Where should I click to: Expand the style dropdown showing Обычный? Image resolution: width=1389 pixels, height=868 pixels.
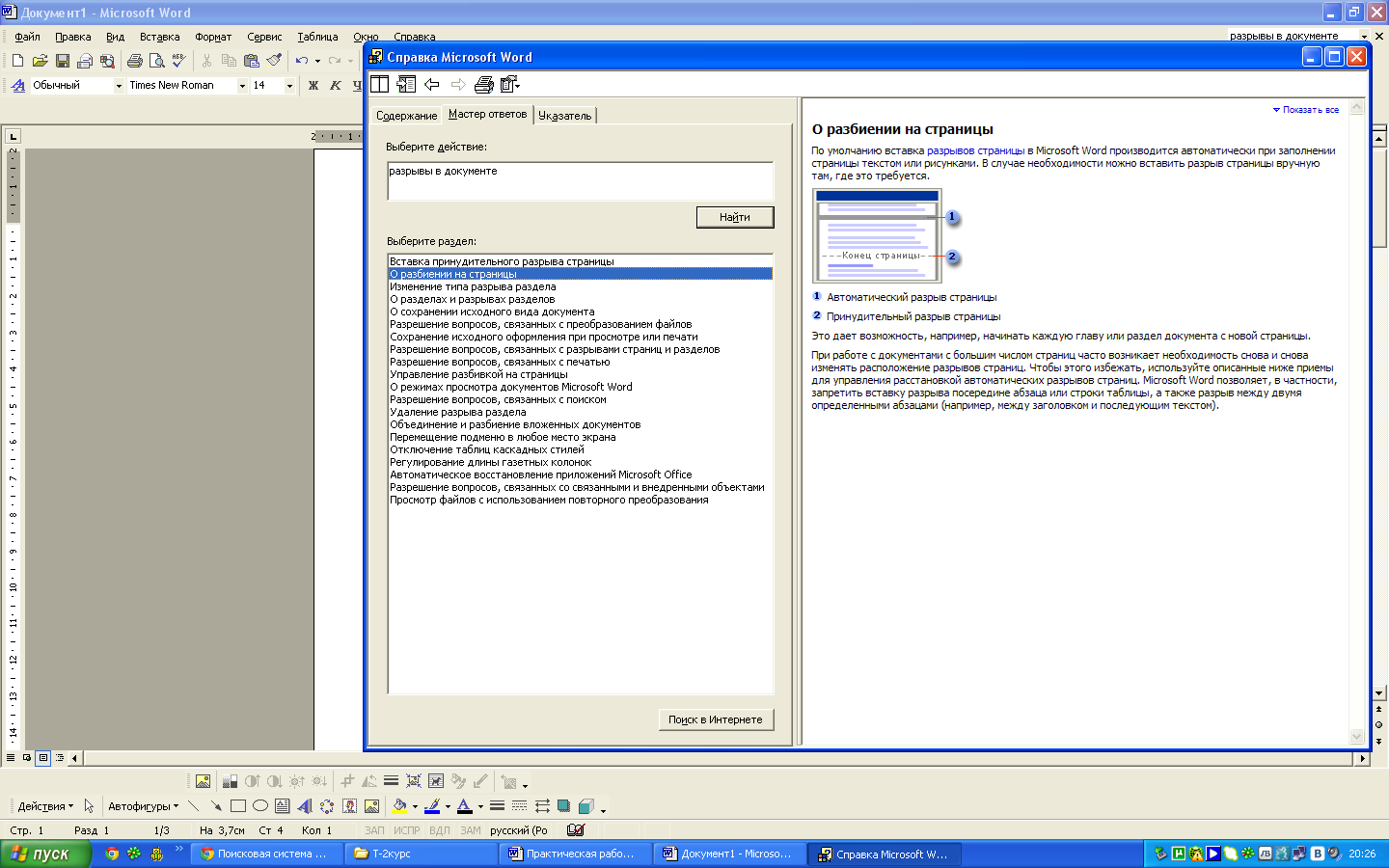point(119,86)
